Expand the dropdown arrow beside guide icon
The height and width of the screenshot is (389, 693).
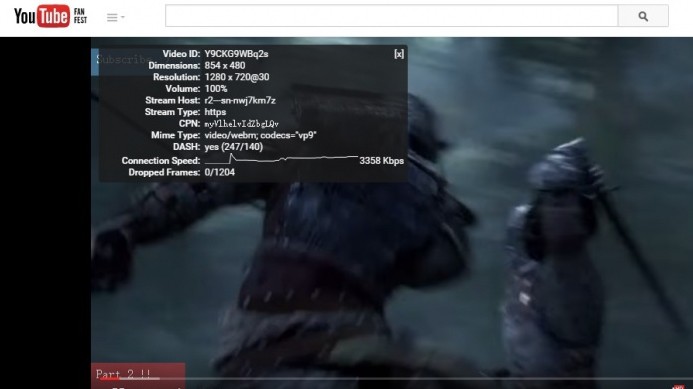123,17
